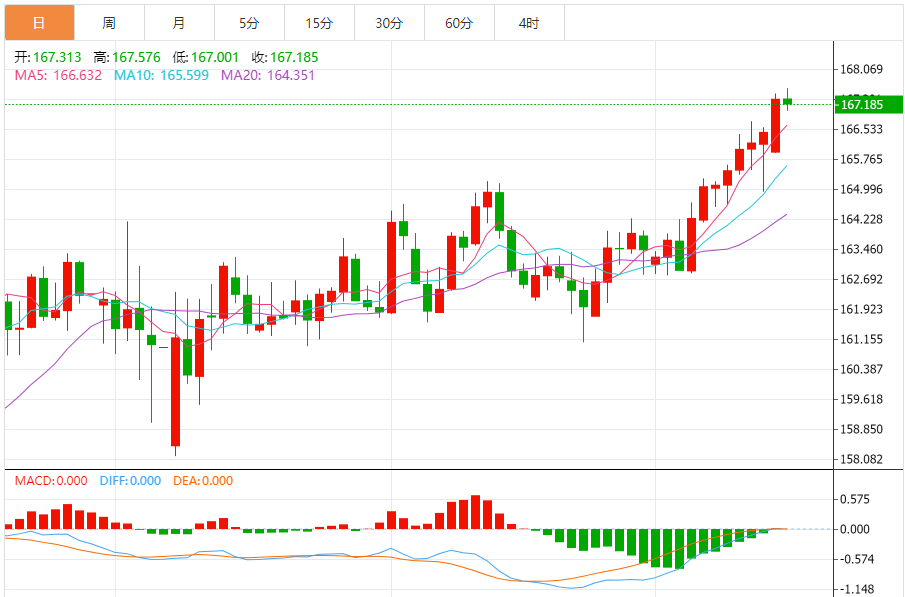Click the 158.850 price axis label
The width and height of the screenshot is (905, 597).
coord(861,430)
